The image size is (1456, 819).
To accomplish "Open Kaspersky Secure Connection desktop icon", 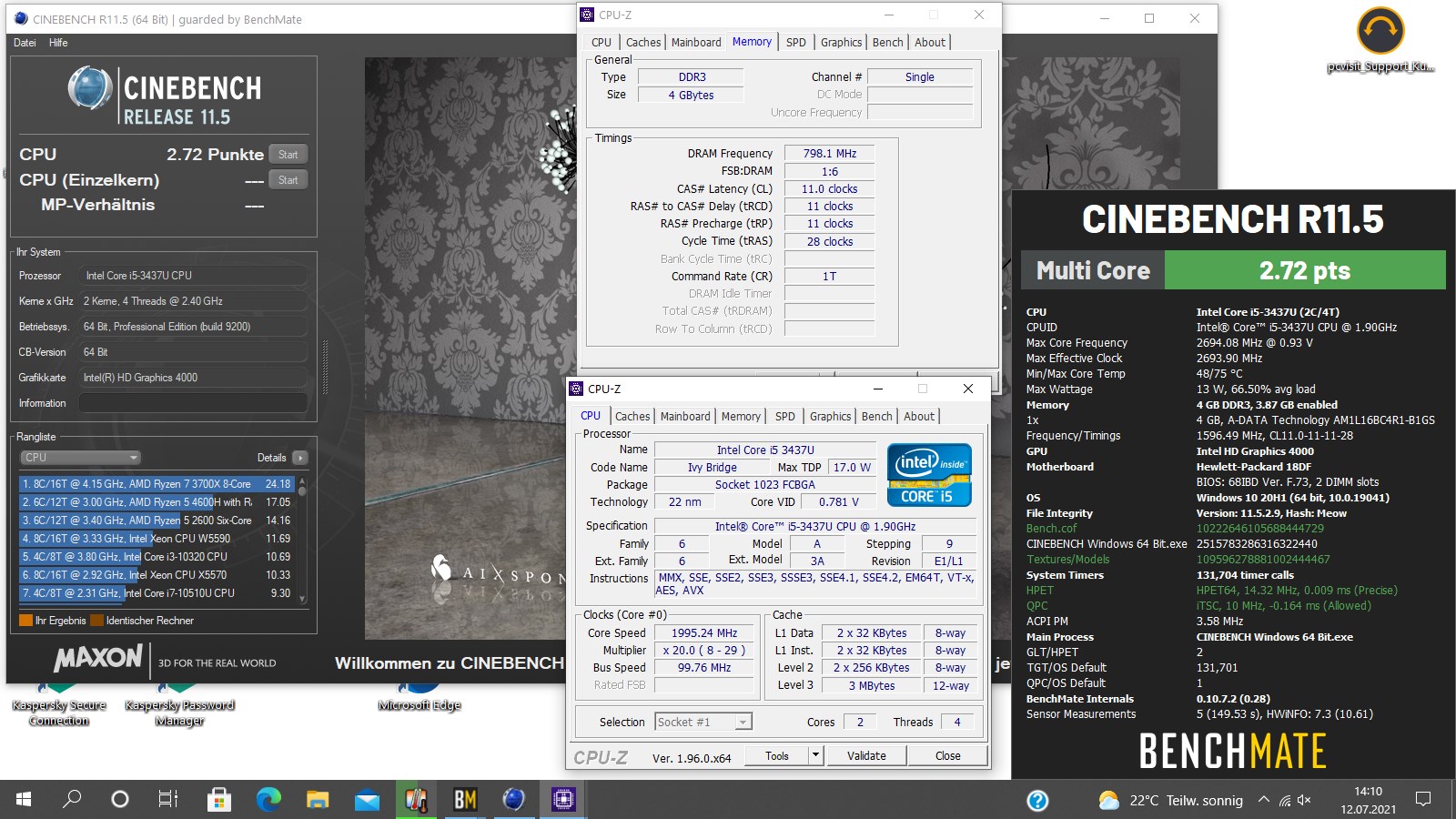I will [59, 706].
